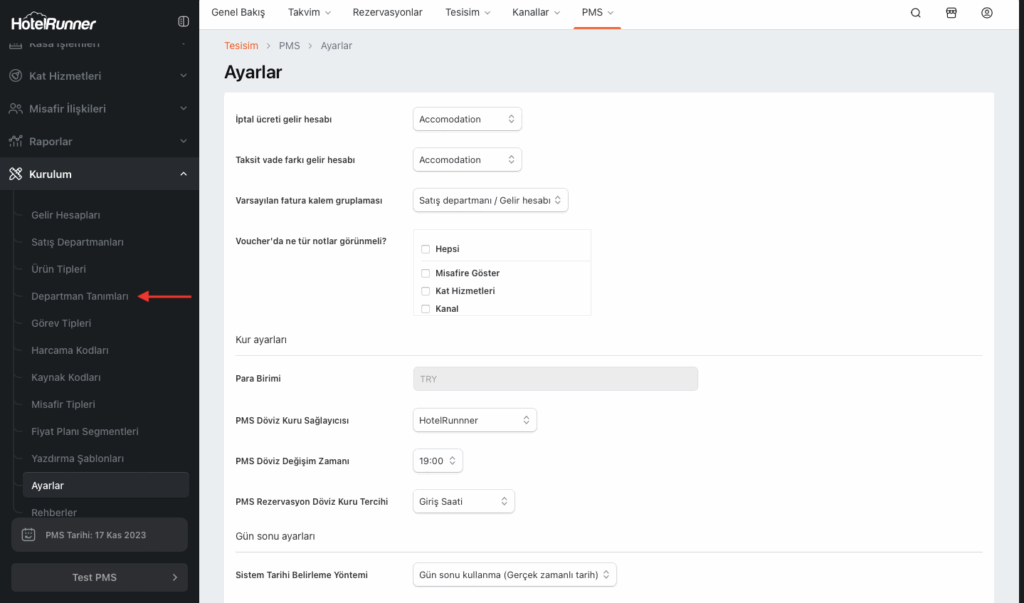Click the Kat Hizmetleri sidebar icon
This screenshot has width=1024, height=603.
pos(15,76)
